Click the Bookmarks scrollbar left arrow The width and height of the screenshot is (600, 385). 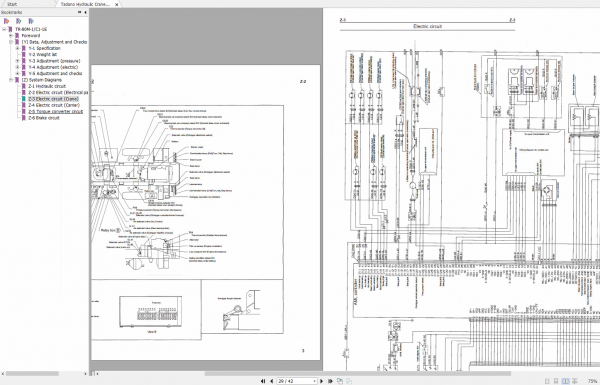pyautogui.click(x=3, y=374)
